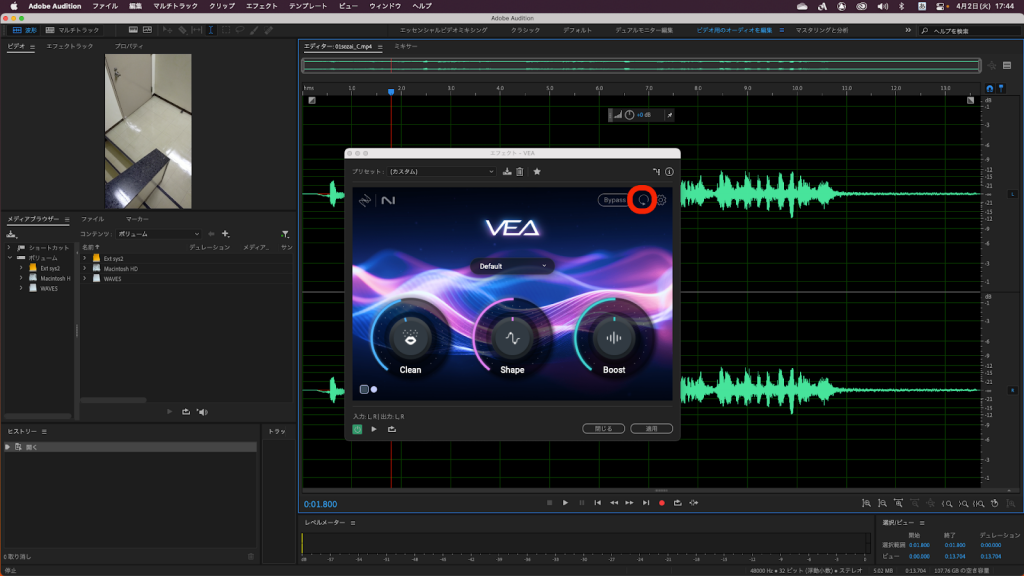Expand Macintosh HD row in file list
This screenshot has width=1024, height=576.
coord(85,268)
